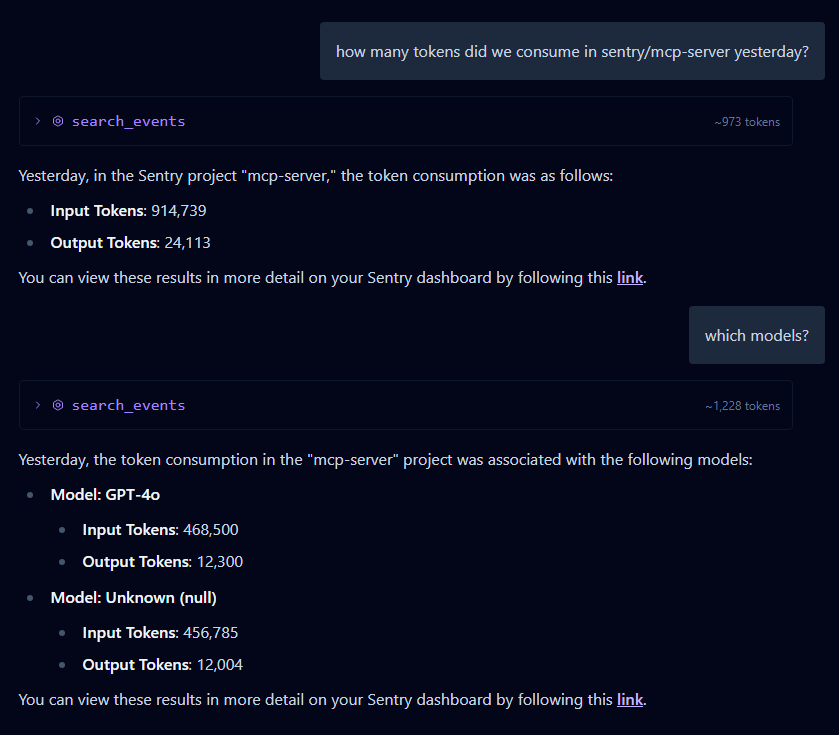Expand the first search_events chevron (~973 tokens)

[37, 121]
